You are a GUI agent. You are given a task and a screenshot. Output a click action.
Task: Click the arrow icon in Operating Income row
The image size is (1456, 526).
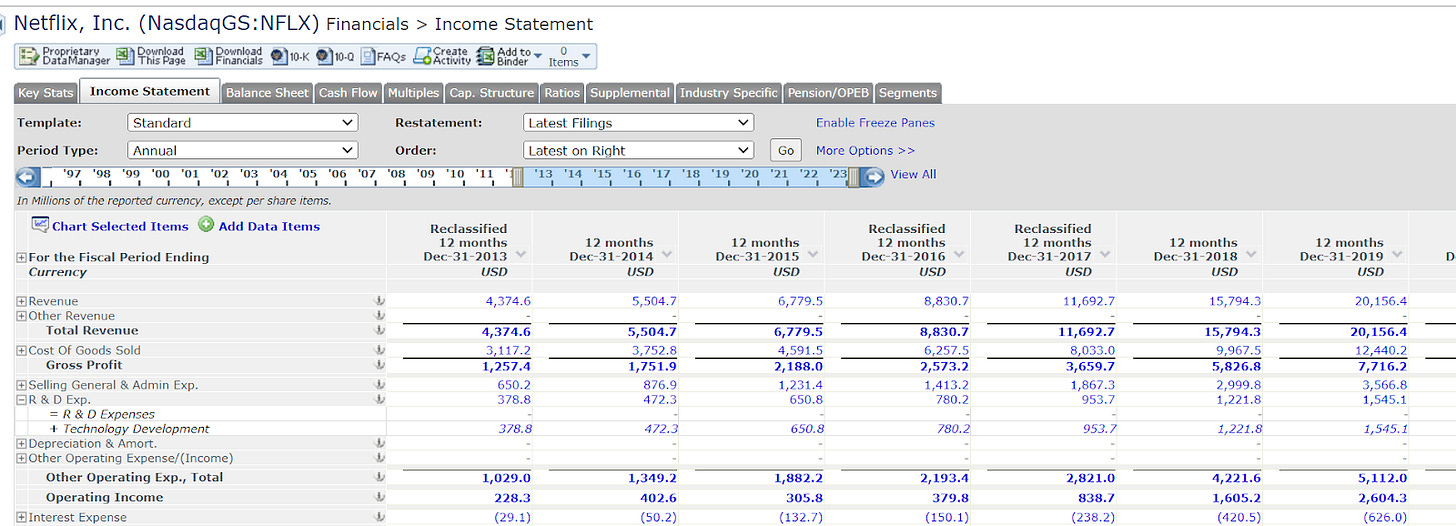tap(379, 497)
